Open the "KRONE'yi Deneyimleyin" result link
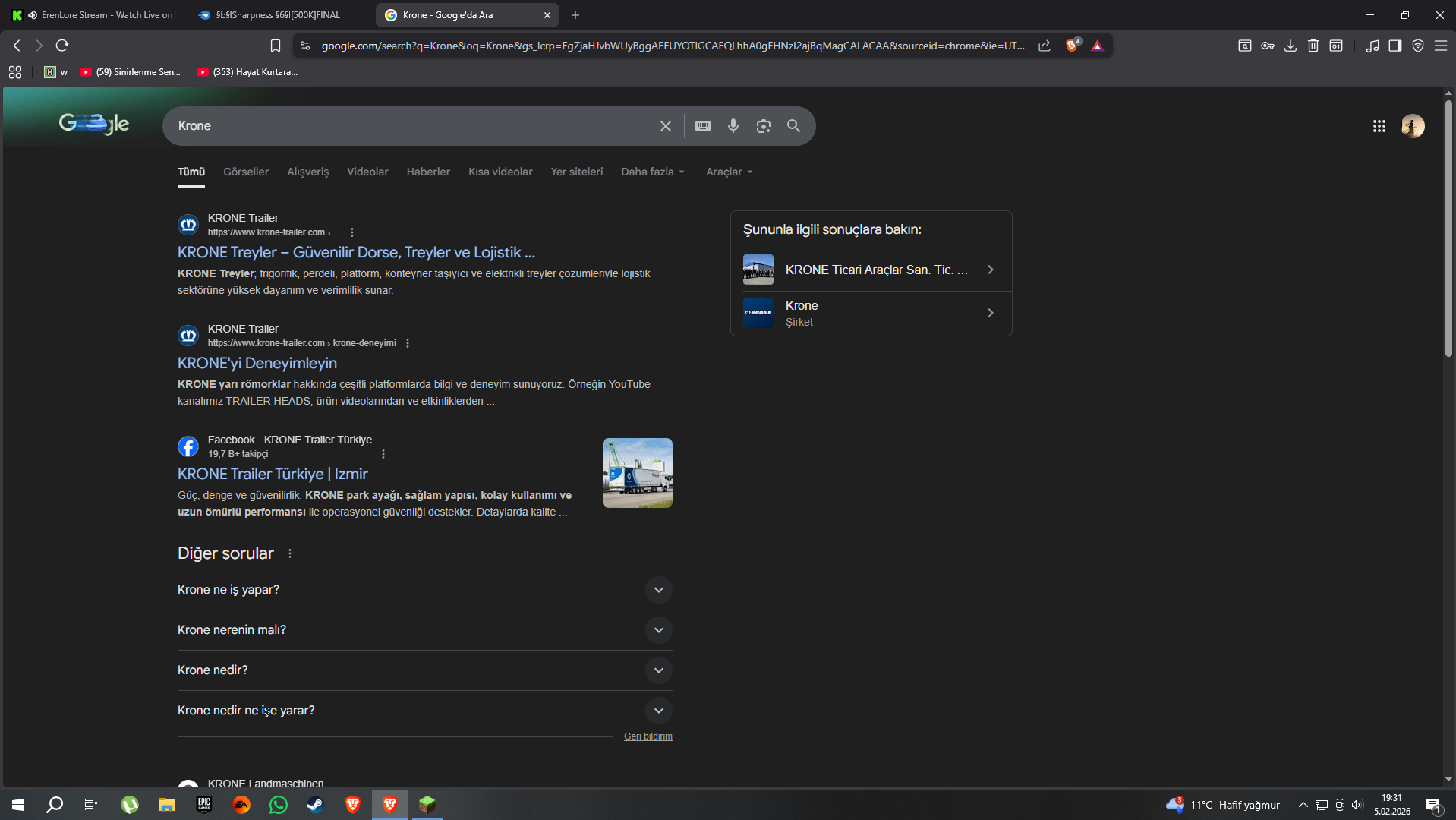 tap(257, 363)
